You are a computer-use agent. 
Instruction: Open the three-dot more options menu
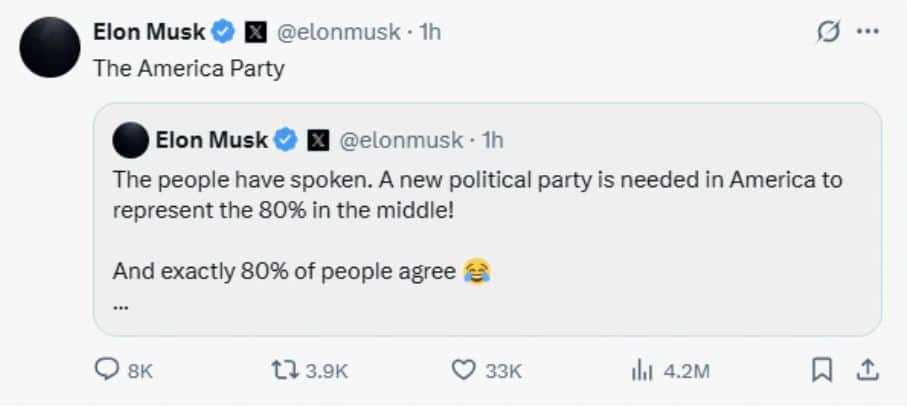tap(868, 32)
